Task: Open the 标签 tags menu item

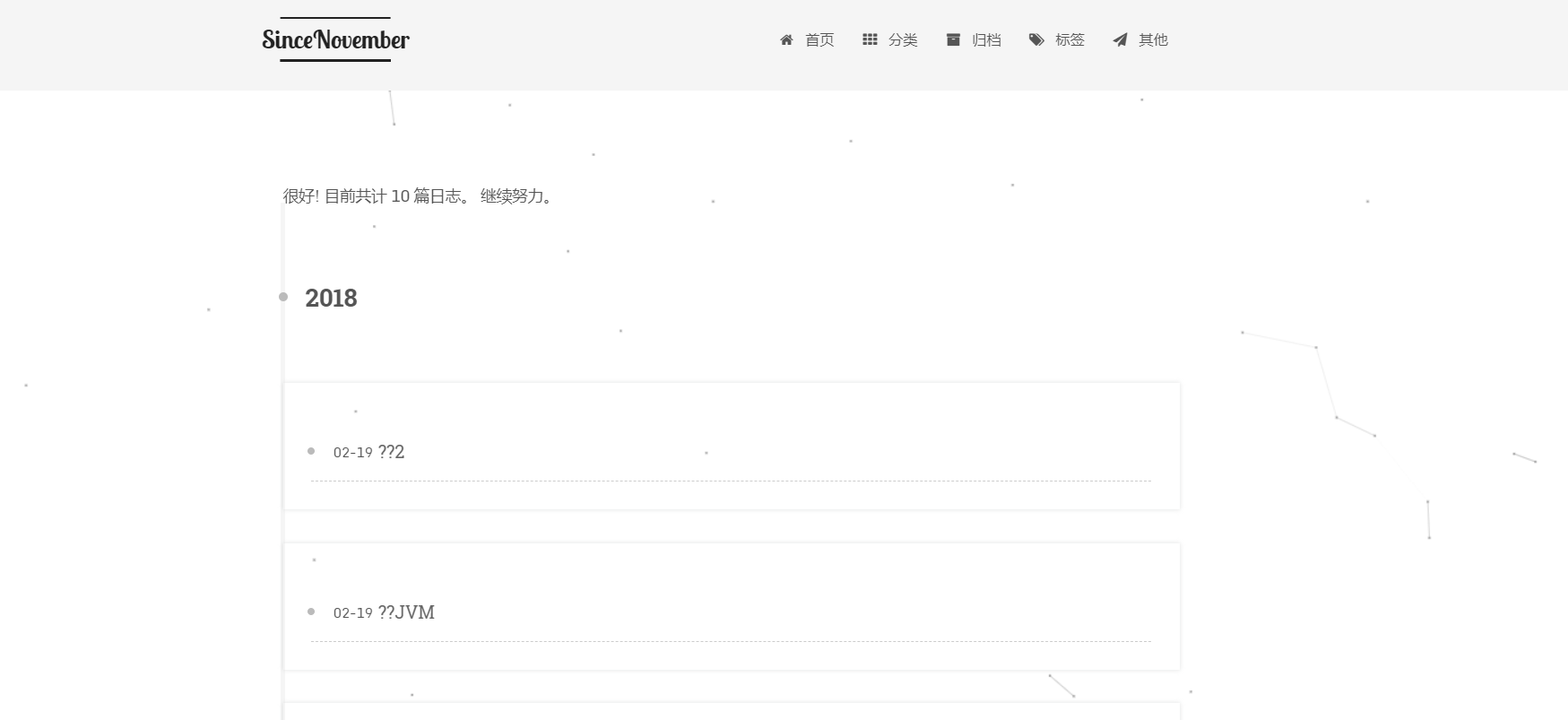Action: [x=1070, y=40]
